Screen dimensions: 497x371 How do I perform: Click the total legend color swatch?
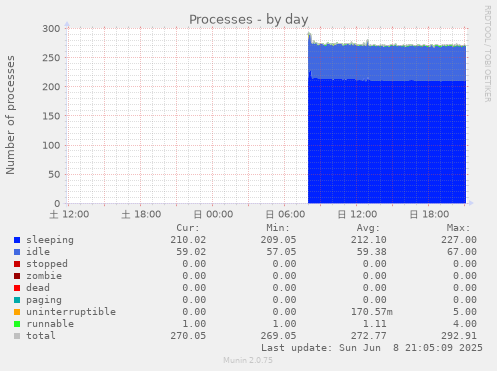[x=17, y=336]
